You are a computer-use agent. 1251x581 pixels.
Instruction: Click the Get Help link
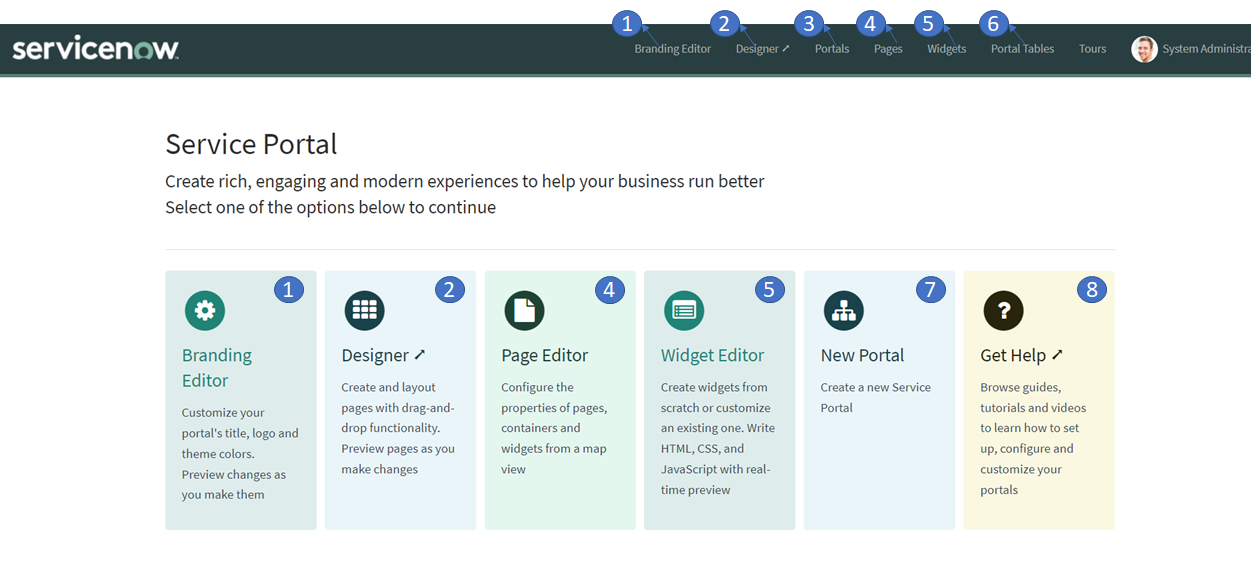click(1021, 355)
